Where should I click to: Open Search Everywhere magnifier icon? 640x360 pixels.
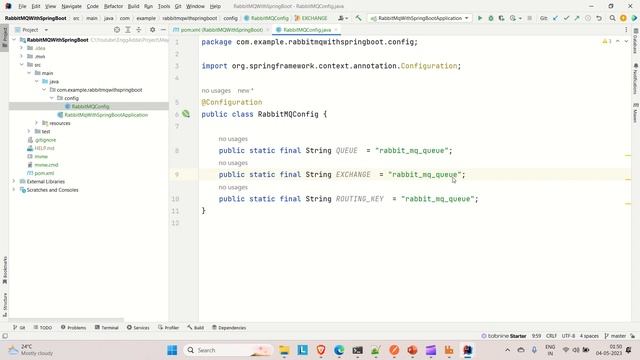click(612, 18)
